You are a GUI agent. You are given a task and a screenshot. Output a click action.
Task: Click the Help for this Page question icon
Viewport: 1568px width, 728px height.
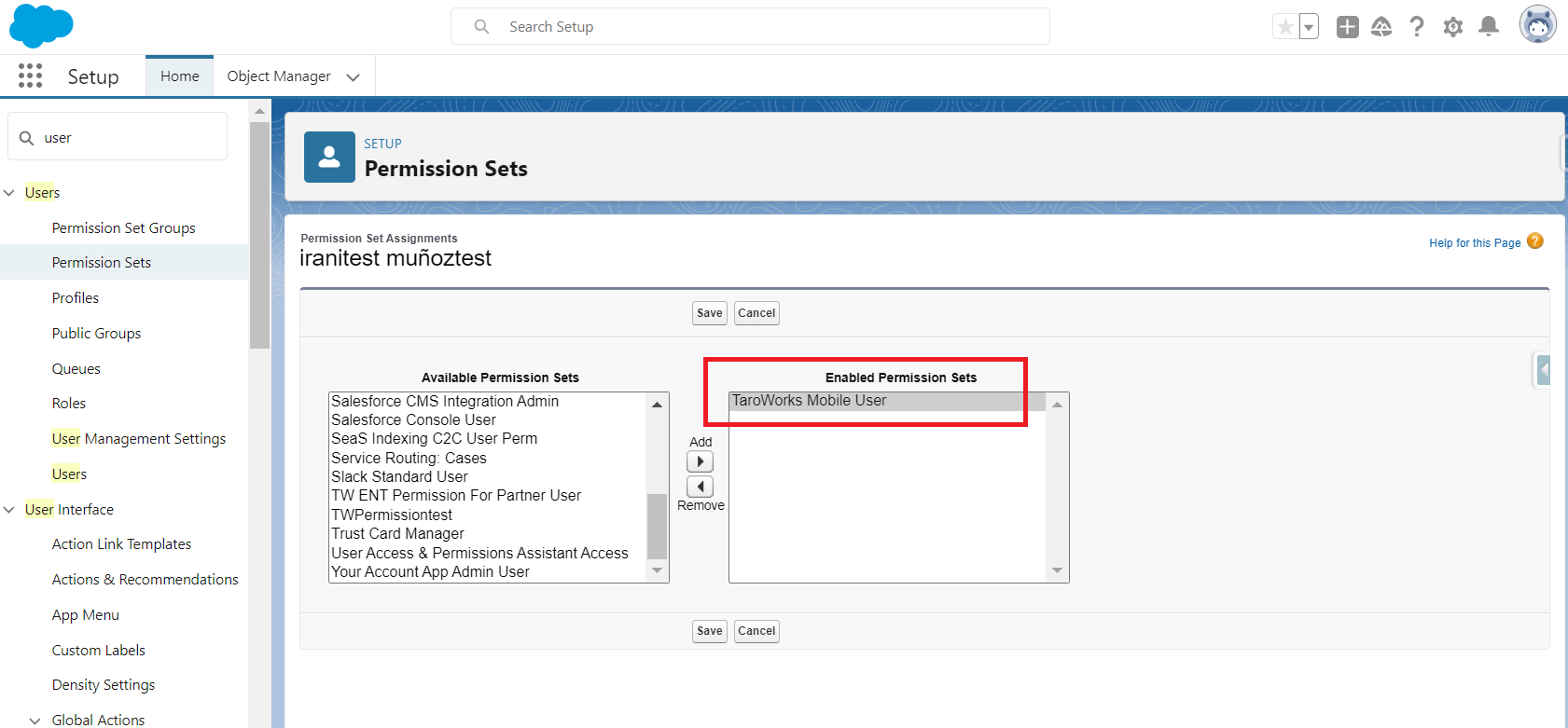pos(1534,241)
